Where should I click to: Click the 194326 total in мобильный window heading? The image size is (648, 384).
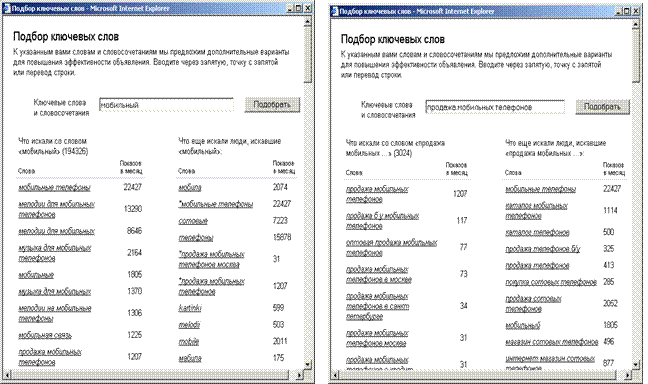[75, 151]
